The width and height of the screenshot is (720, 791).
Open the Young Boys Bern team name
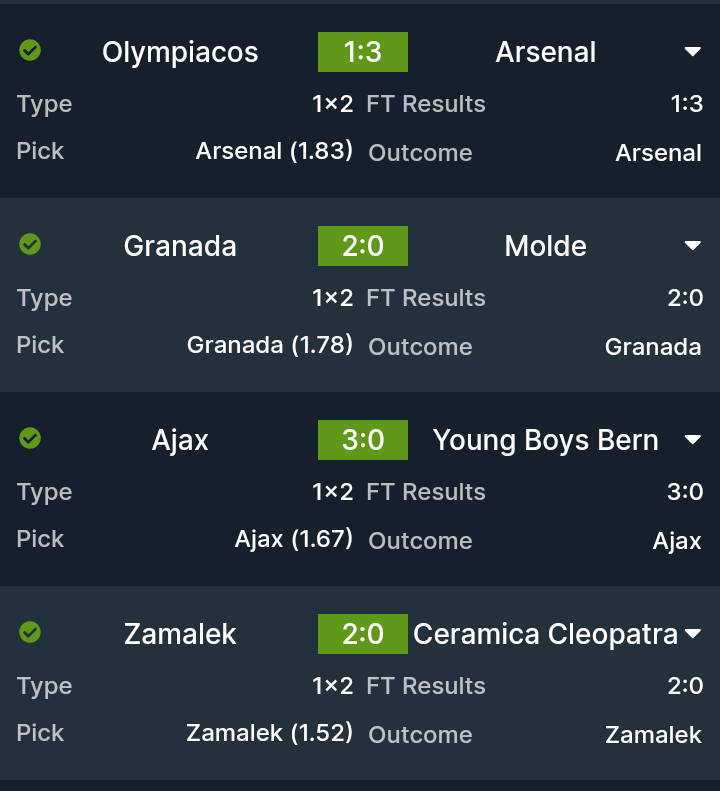pyautogui.click(x=546, y=440)
